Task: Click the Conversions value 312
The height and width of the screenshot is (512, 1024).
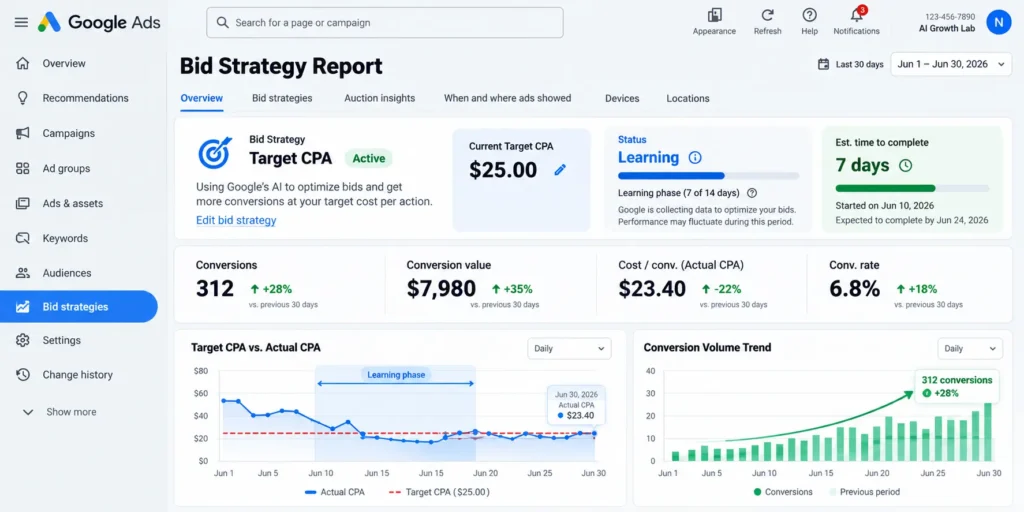Action: pyautogui.click(x=215, y=288)
